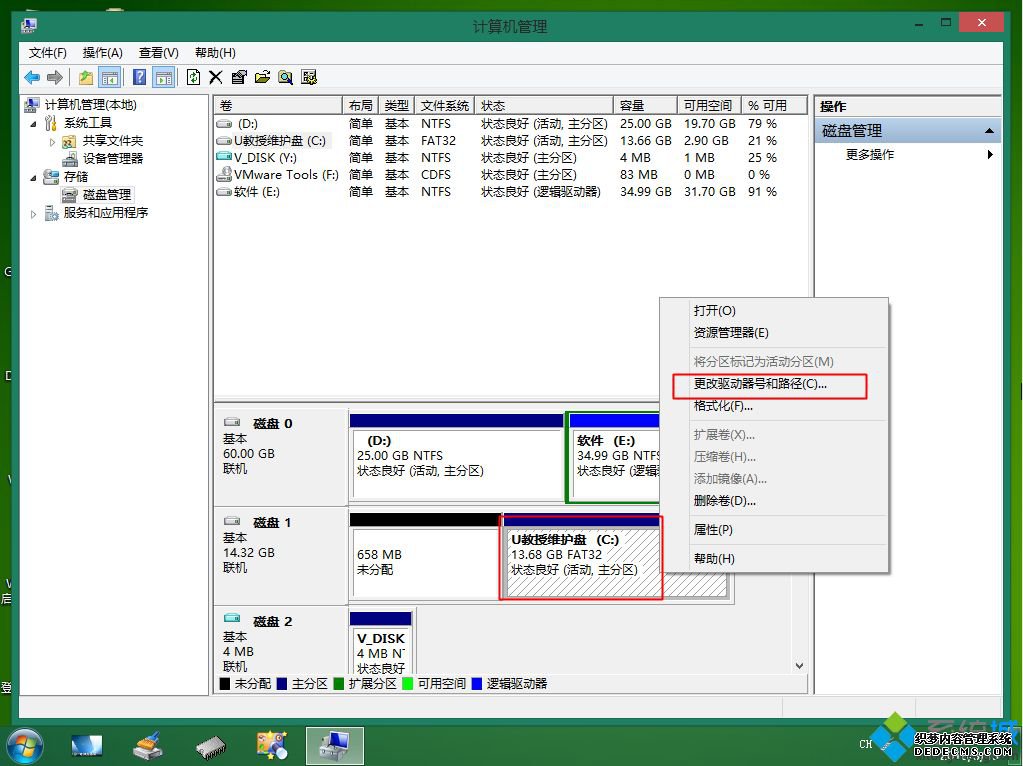Viewport: 1023px width, 766px height.
Task: Open the 文件(F) menu
Action: (47, 53)
